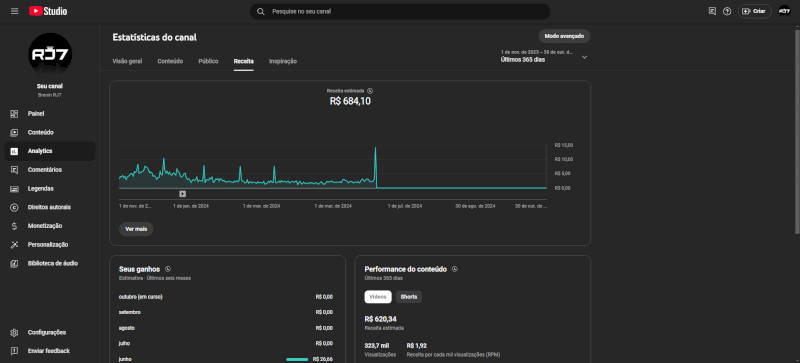Switch to the Visão geral tab
800x363 pixels.
127,61
